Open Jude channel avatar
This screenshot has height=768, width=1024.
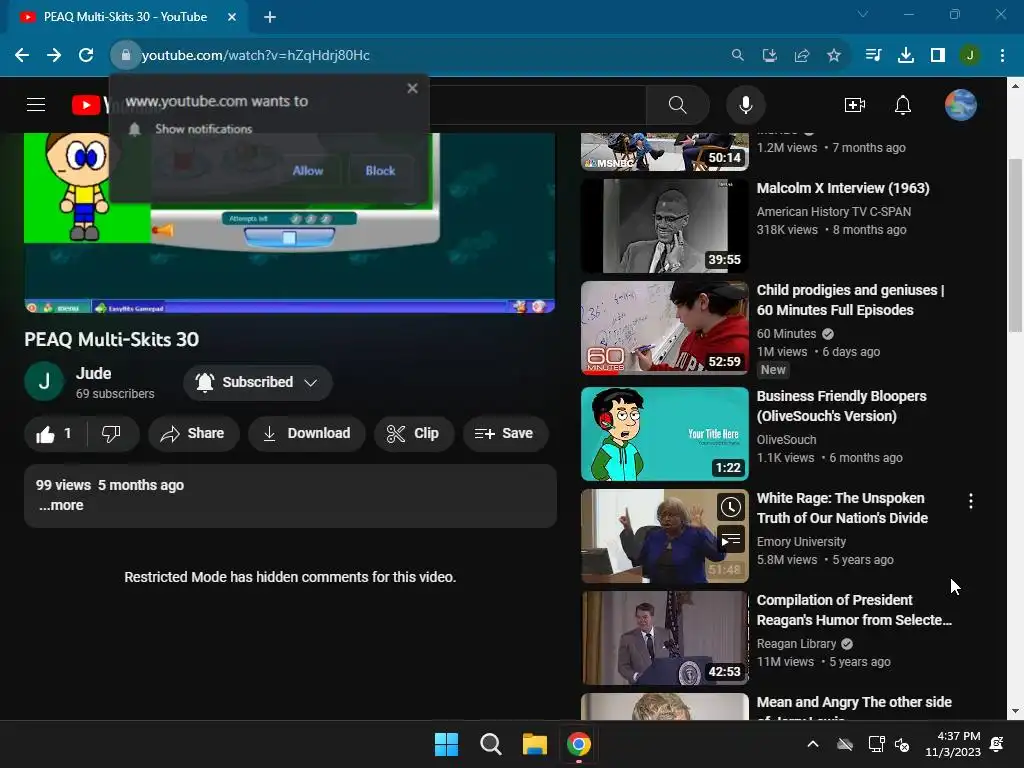(x=44, y=381)
